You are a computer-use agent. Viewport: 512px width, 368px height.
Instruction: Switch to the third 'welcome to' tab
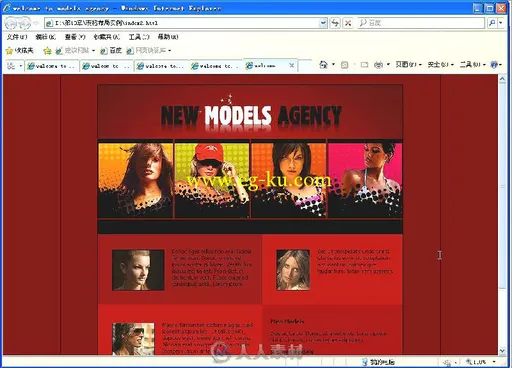161,66
